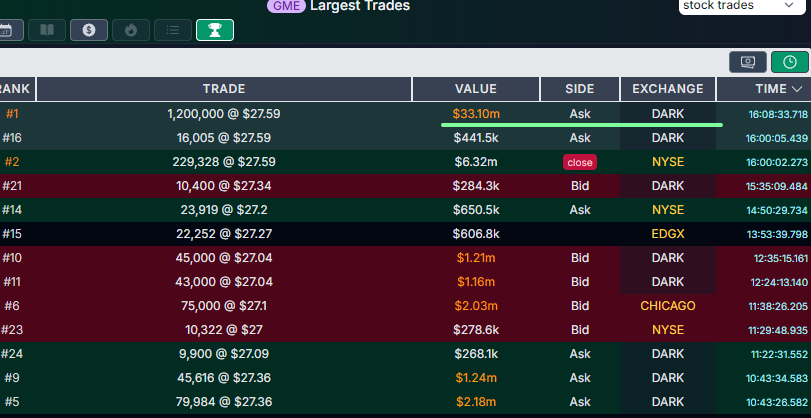Select trade 10,322 @ $27
This screenshot has width=811, height=418.
224,330
